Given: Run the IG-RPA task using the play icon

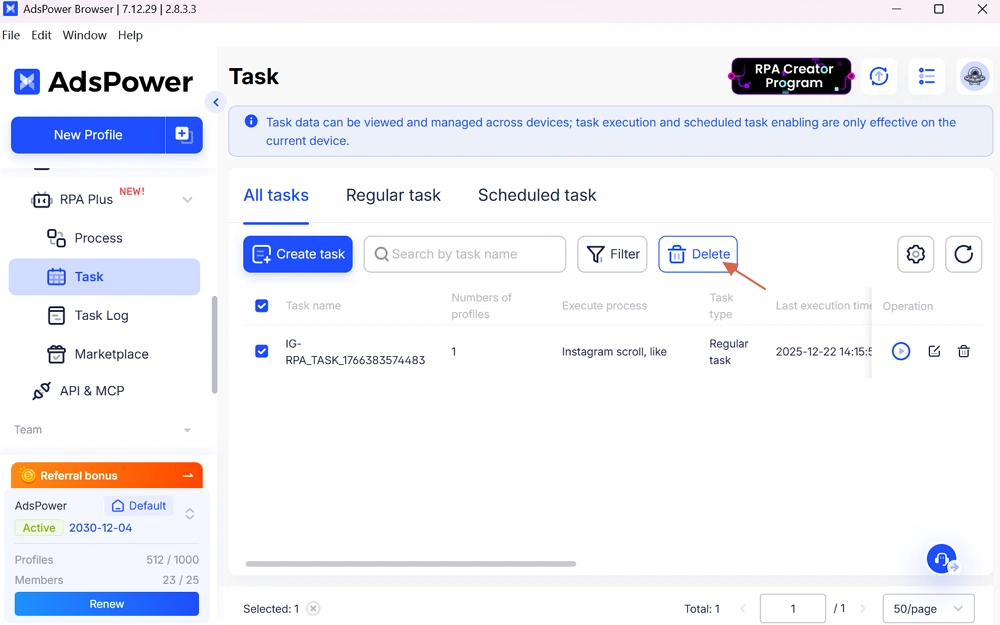Looking at the screenshot, I should 900,351.
